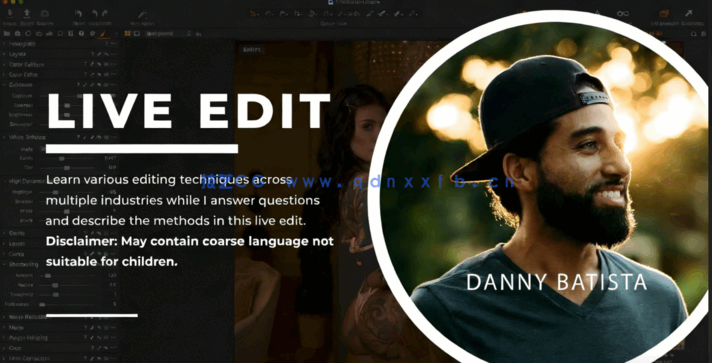The height and width of the screenshot is (363, 712).
Task: Open the Library folder tool tab
Action: pyautogui.click(x=7, y=33)
